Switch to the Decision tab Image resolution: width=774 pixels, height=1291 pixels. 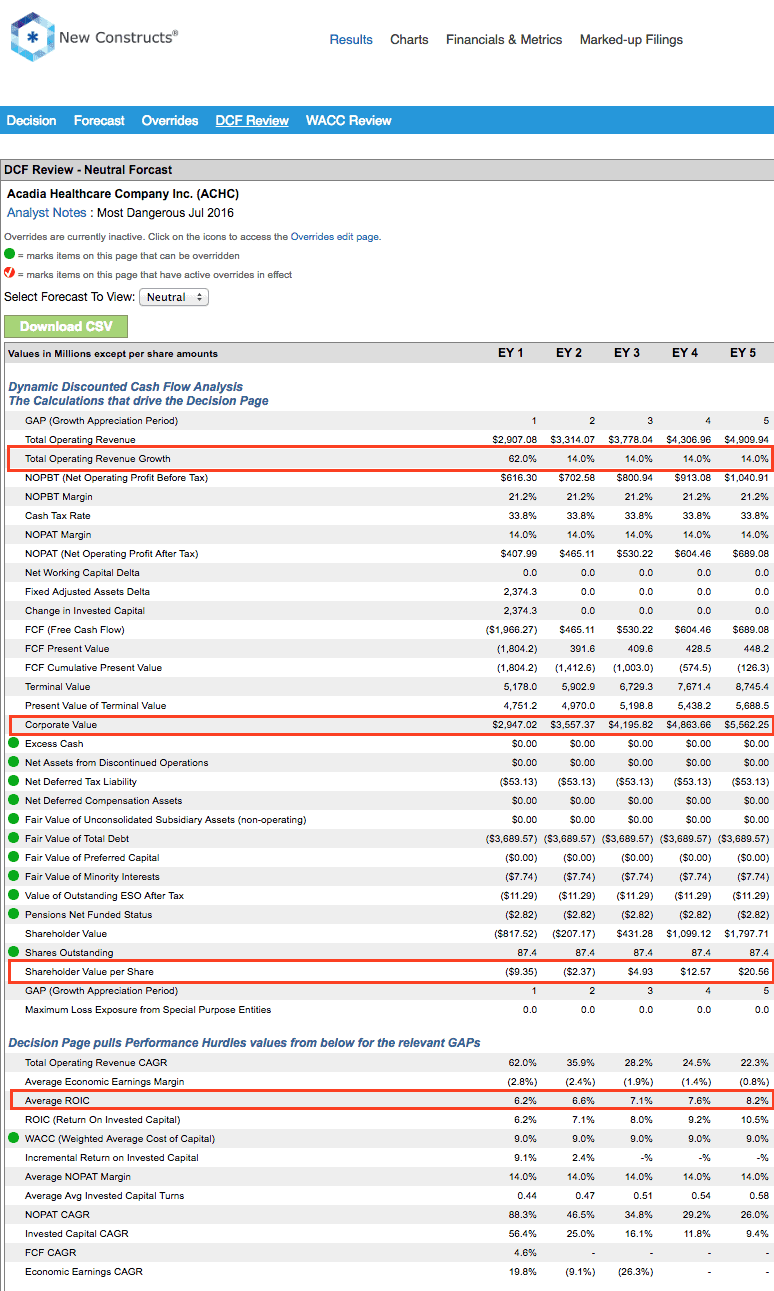(31, 120)
